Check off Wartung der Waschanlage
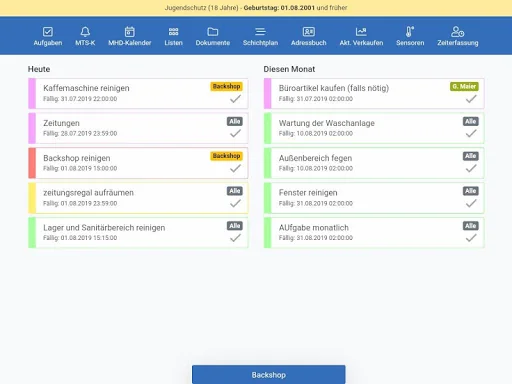512x384 pixels. click(471, 133)
